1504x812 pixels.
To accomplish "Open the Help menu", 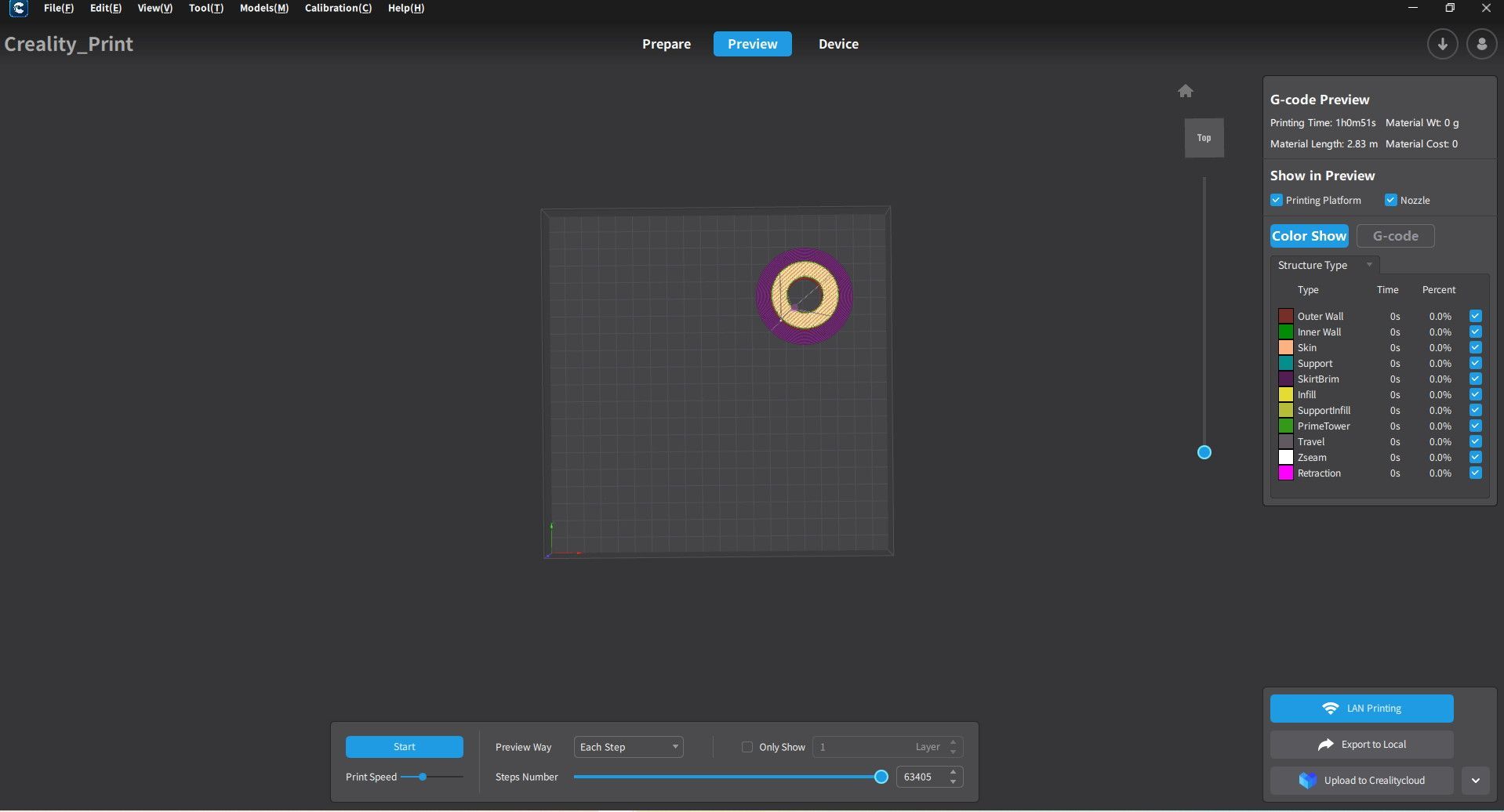I will point(406,8).
